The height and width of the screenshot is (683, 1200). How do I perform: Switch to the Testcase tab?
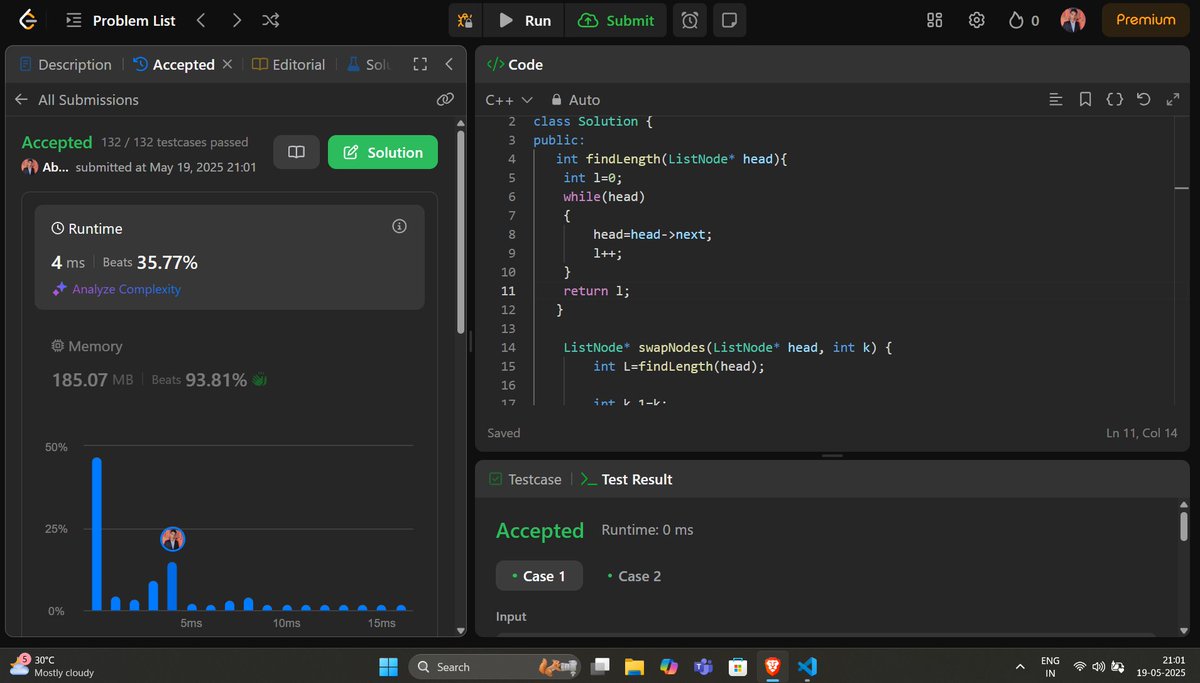[x=525, y=479]
